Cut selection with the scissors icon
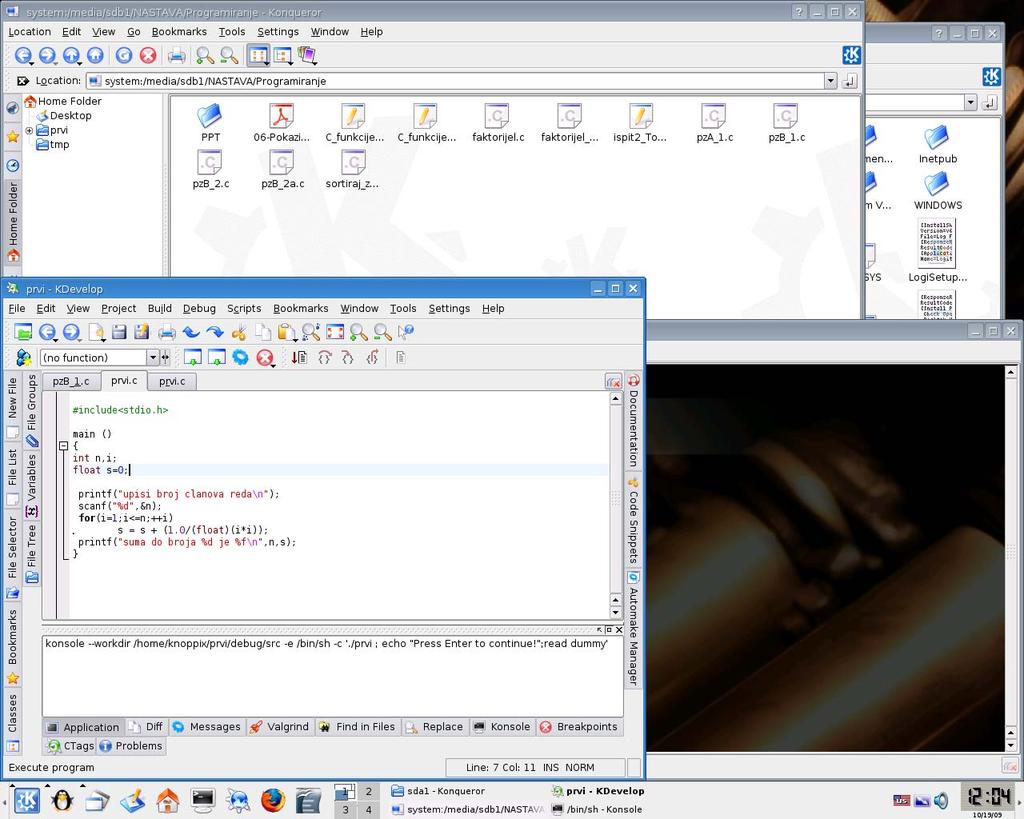Screen dimensions: 1024x819 (x=239, y=332)
